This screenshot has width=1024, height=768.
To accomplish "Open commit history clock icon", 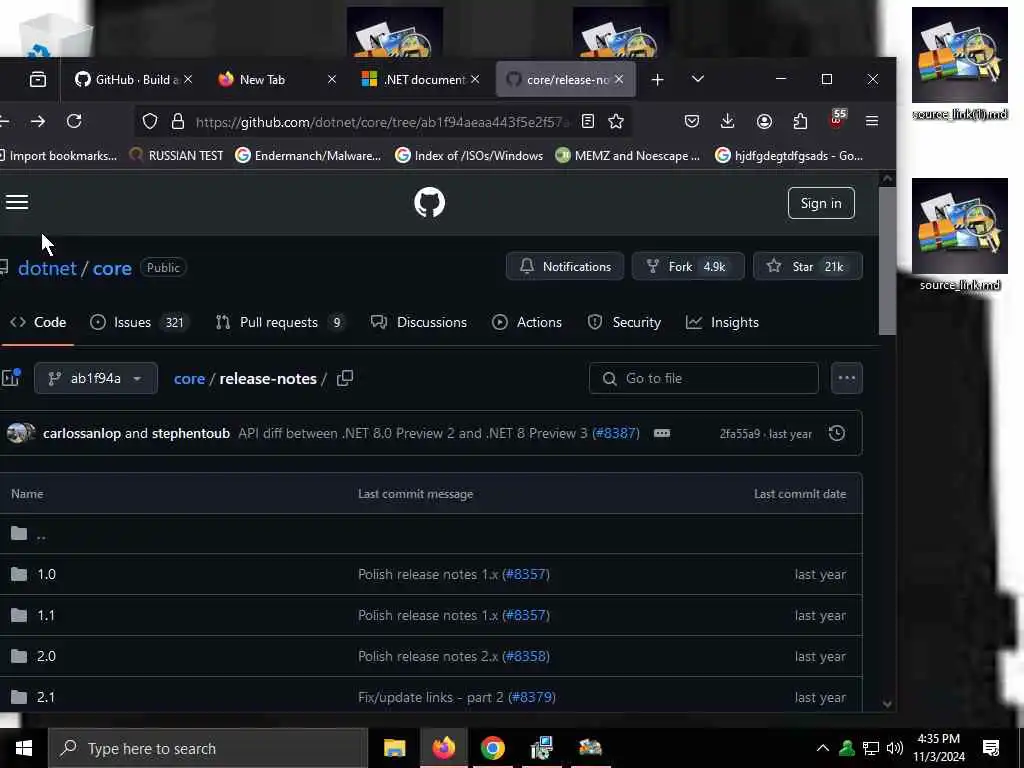I will click(x=837, y=433).
